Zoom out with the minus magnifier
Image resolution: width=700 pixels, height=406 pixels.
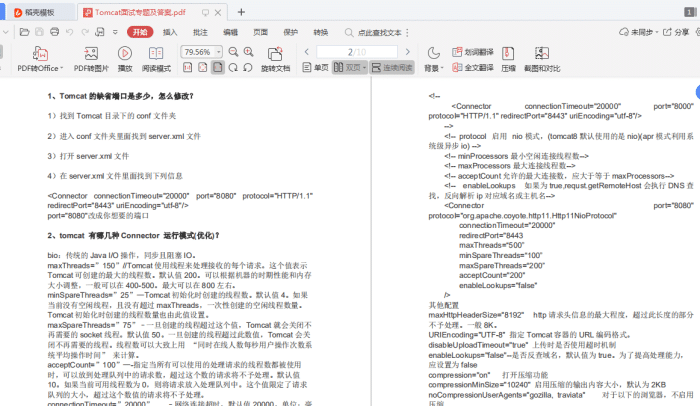[233, 52]
